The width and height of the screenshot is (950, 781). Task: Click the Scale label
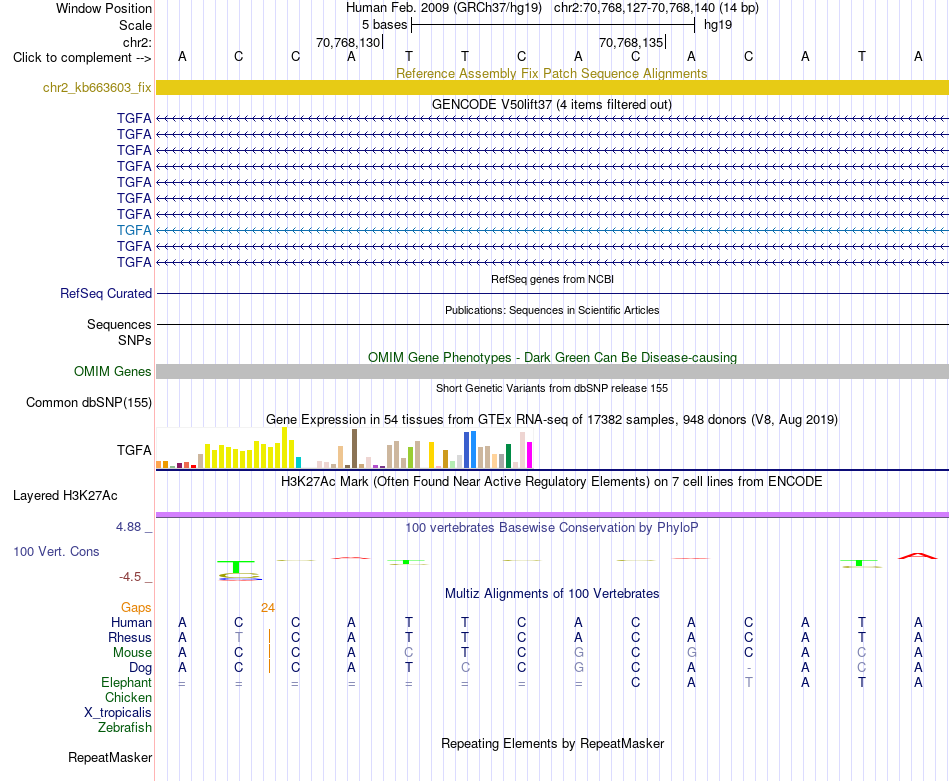tap(135, 25)
